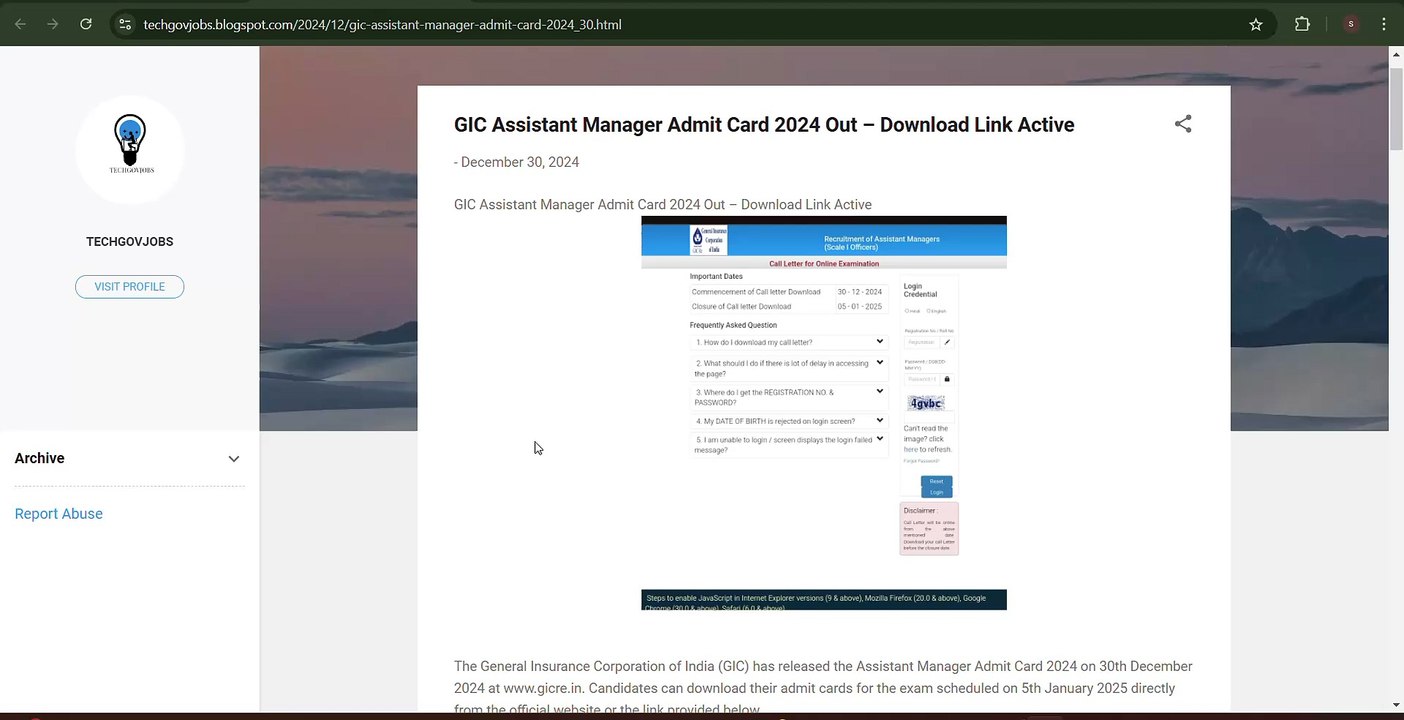Image resolution: width=1404 pixels, height=720 pixels.
Task: Click the December 30, 2024 date
Action: (x=520, y=162)
